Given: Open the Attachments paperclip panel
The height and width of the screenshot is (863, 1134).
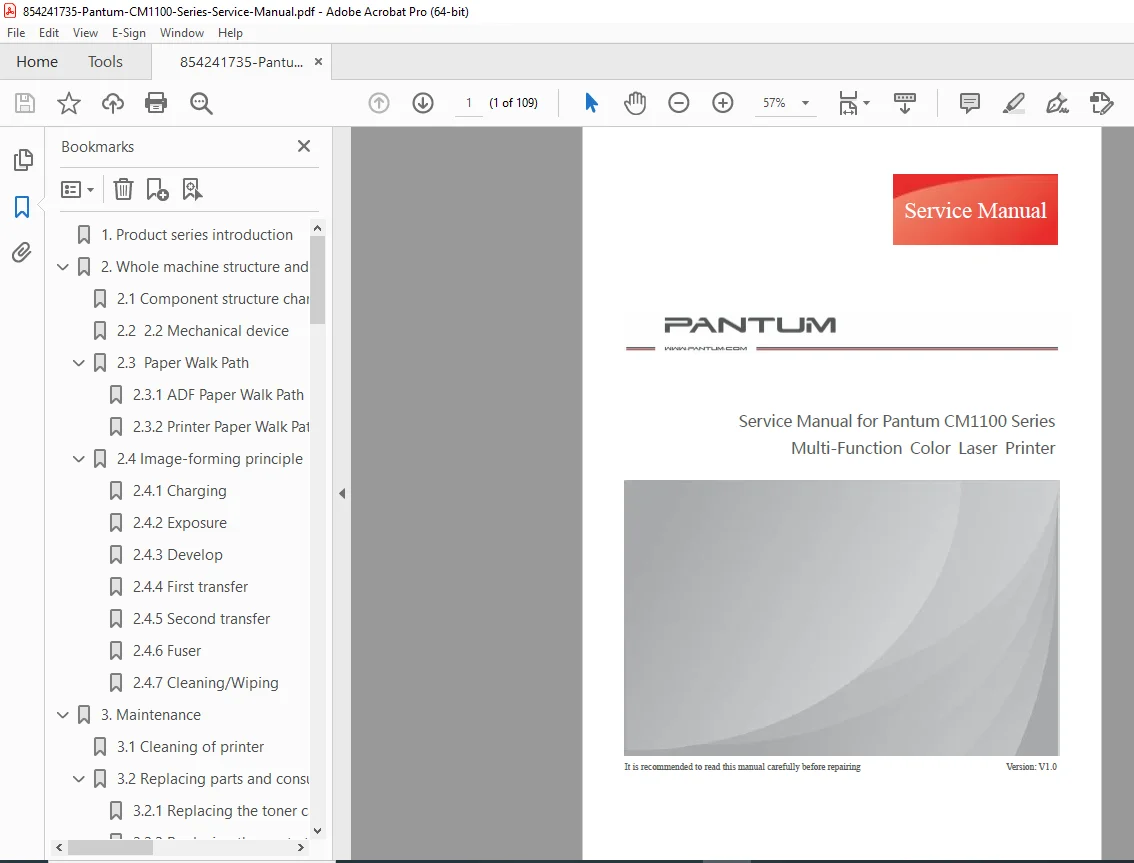Looking at the screenshot, I should coord(22,252).
